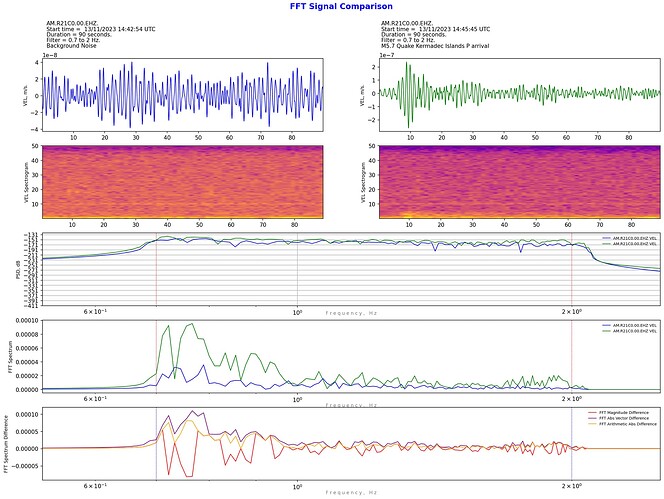Click green legend entry in FFT Spectrum plot

[x=630, y=331]
